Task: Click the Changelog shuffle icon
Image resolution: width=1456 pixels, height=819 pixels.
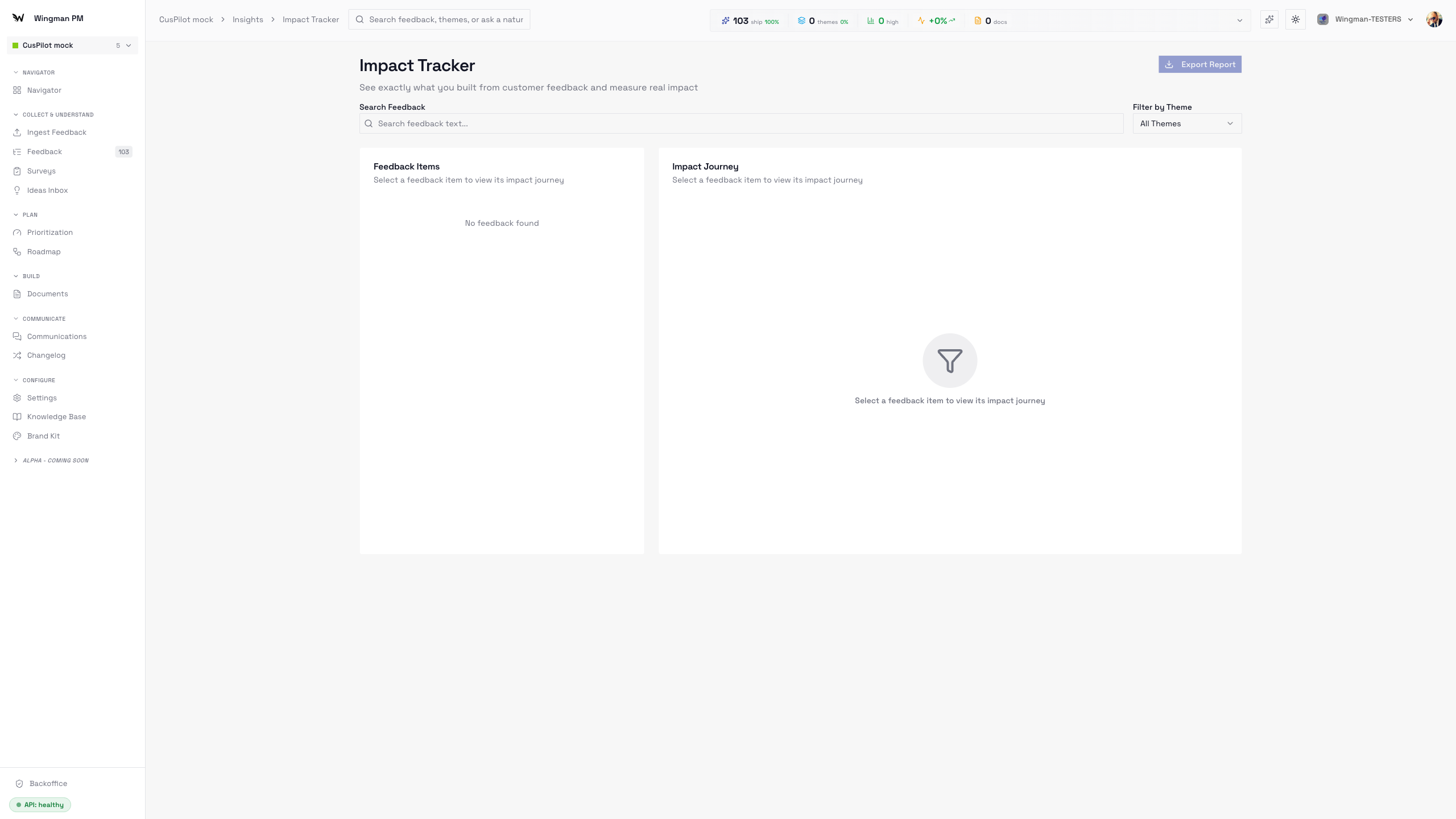Action: point(17,355)
